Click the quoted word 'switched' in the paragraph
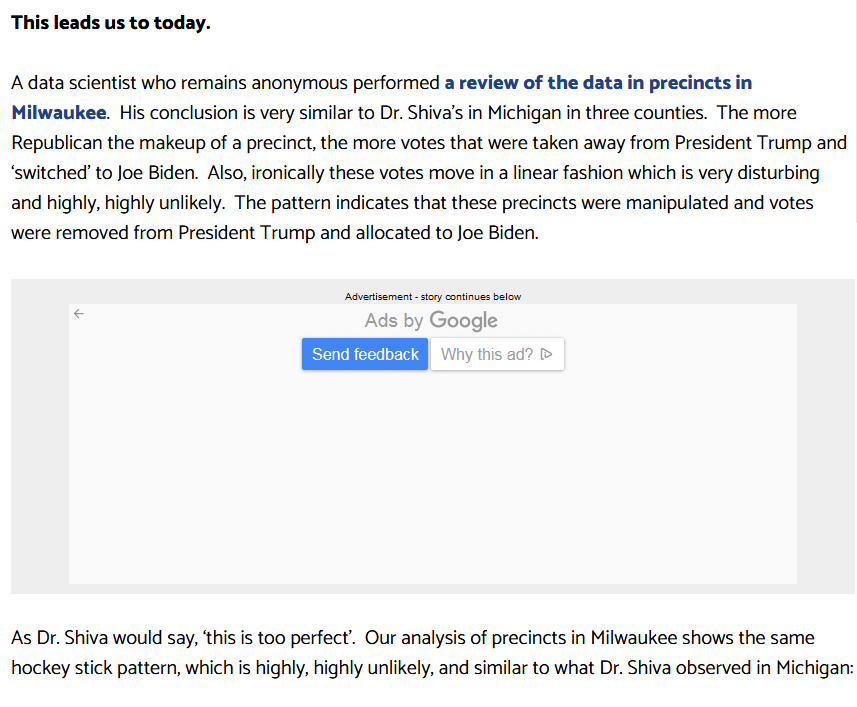The height and width of the screenshot is (707, 857). (51, 173)
